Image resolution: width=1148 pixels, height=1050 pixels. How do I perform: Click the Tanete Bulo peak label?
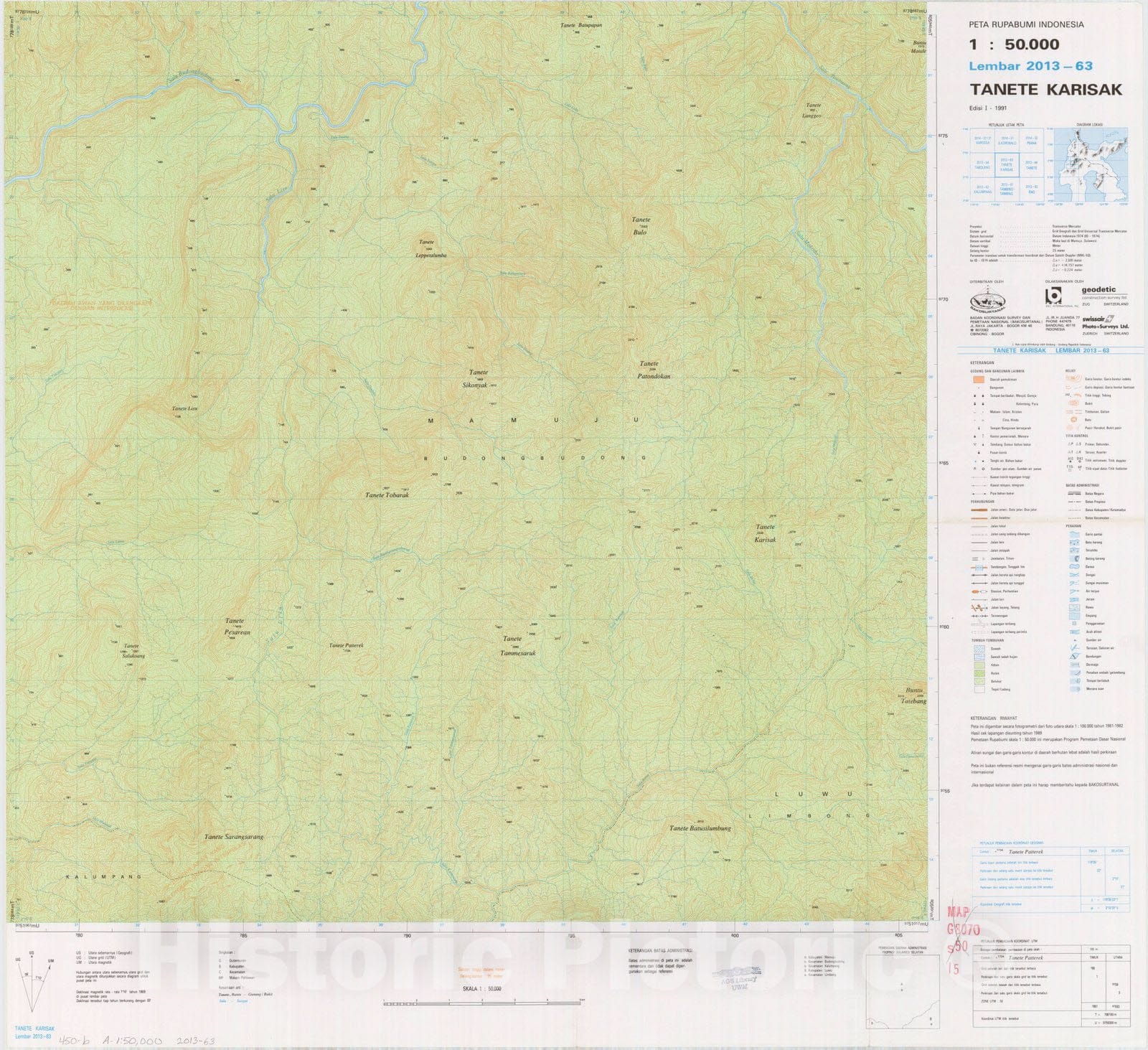pos(640,226)
